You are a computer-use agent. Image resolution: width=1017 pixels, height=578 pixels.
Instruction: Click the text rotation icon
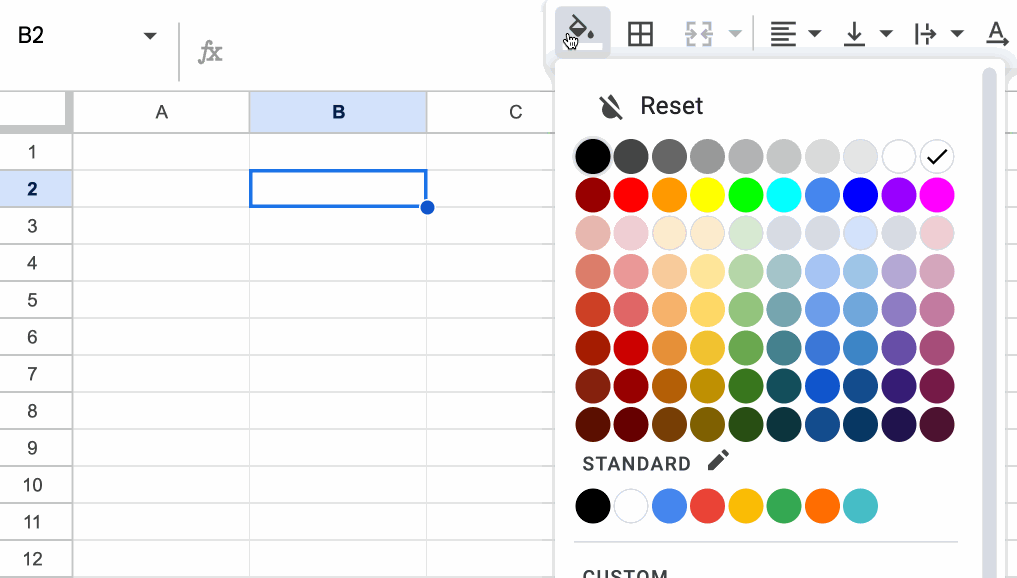(997, 34)
